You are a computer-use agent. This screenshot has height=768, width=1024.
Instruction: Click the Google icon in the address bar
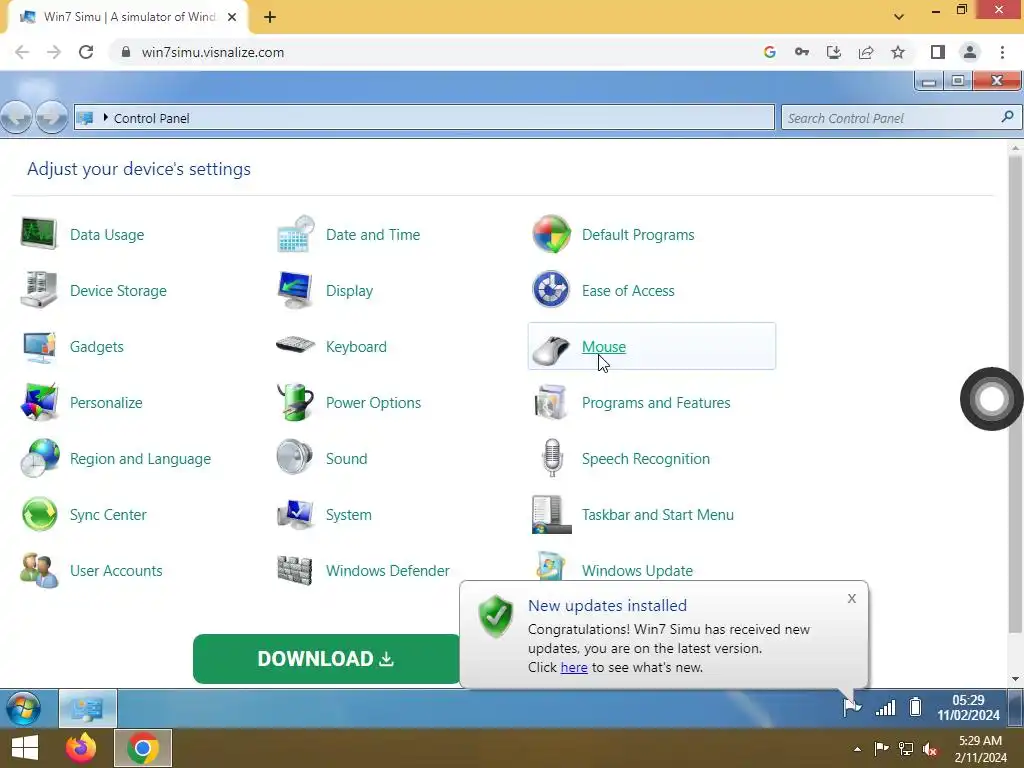769,52
